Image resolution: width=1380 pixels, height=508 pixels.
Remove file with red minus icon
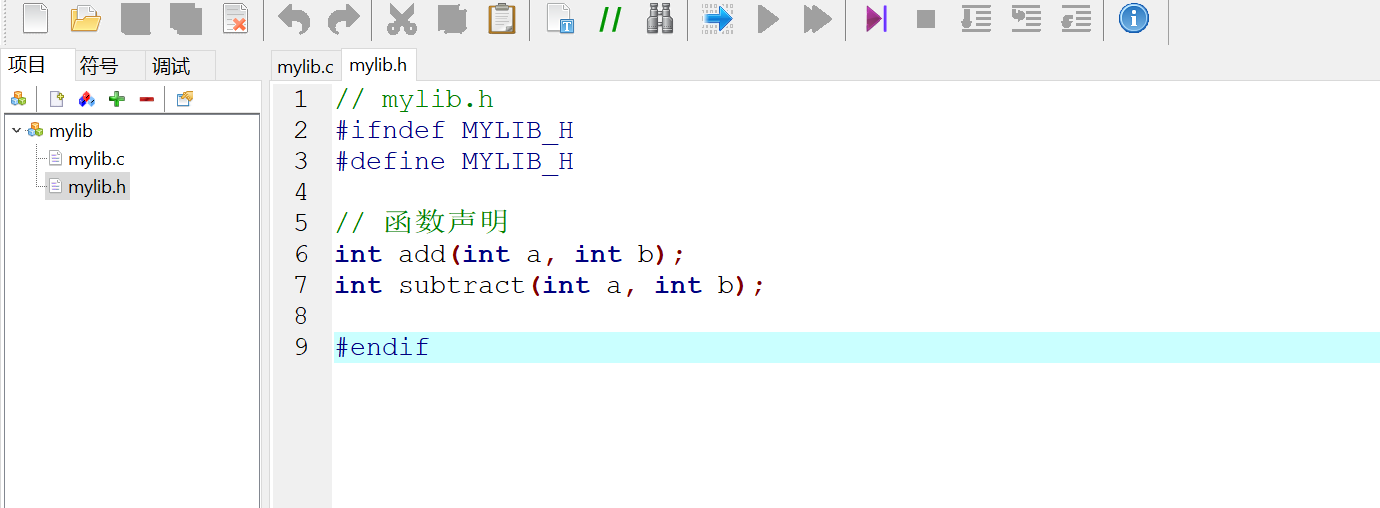pos(147,98)
